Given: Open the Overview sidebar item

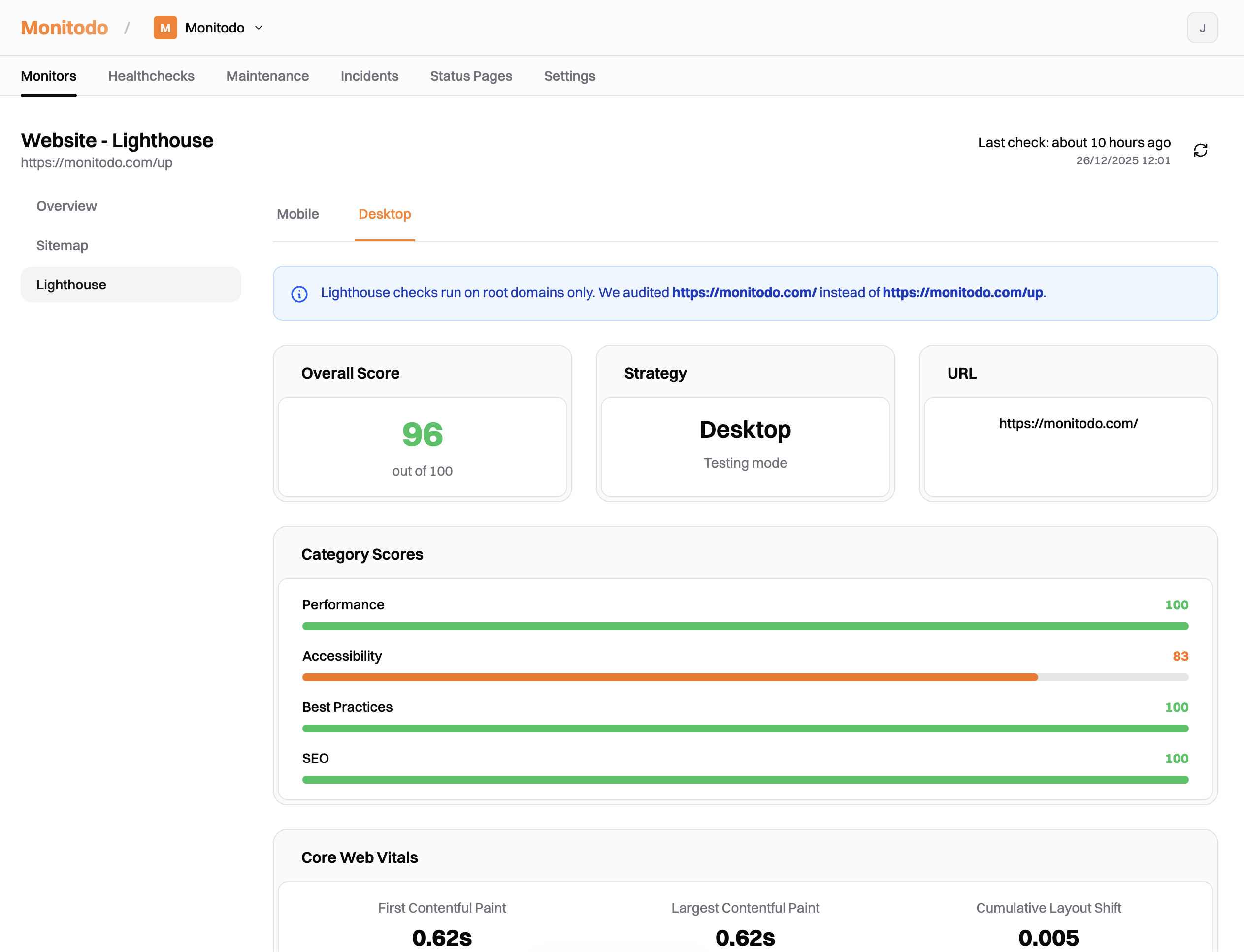Looking at the screenshot, I should [66, 206].
